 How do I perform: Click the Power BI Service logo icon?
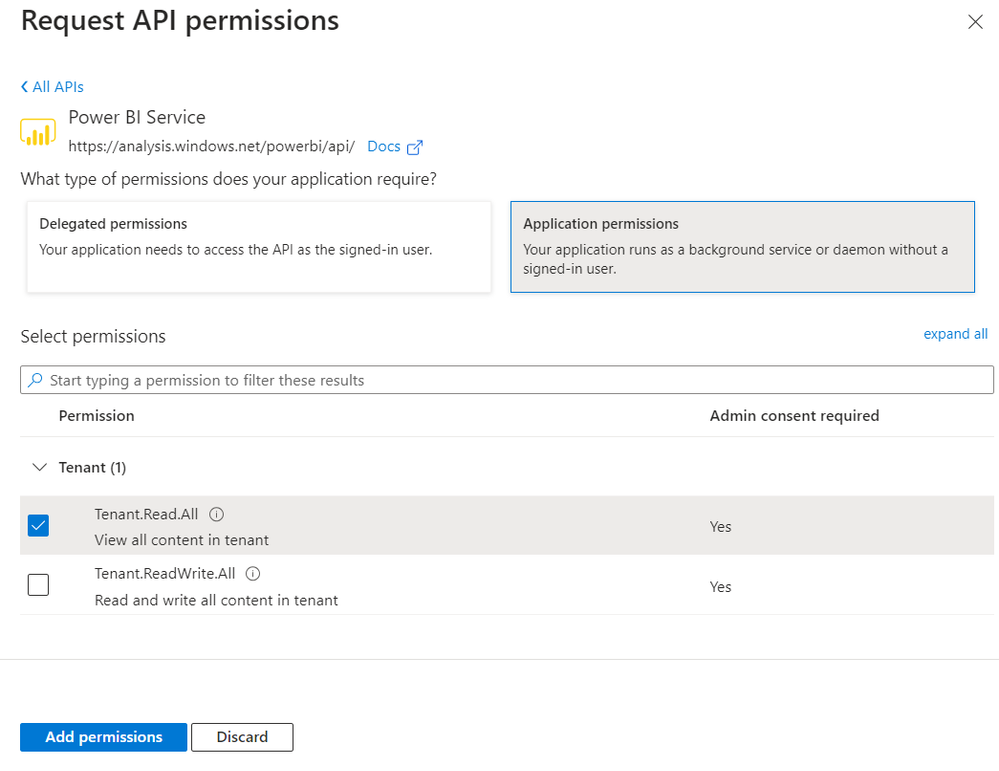38,132
